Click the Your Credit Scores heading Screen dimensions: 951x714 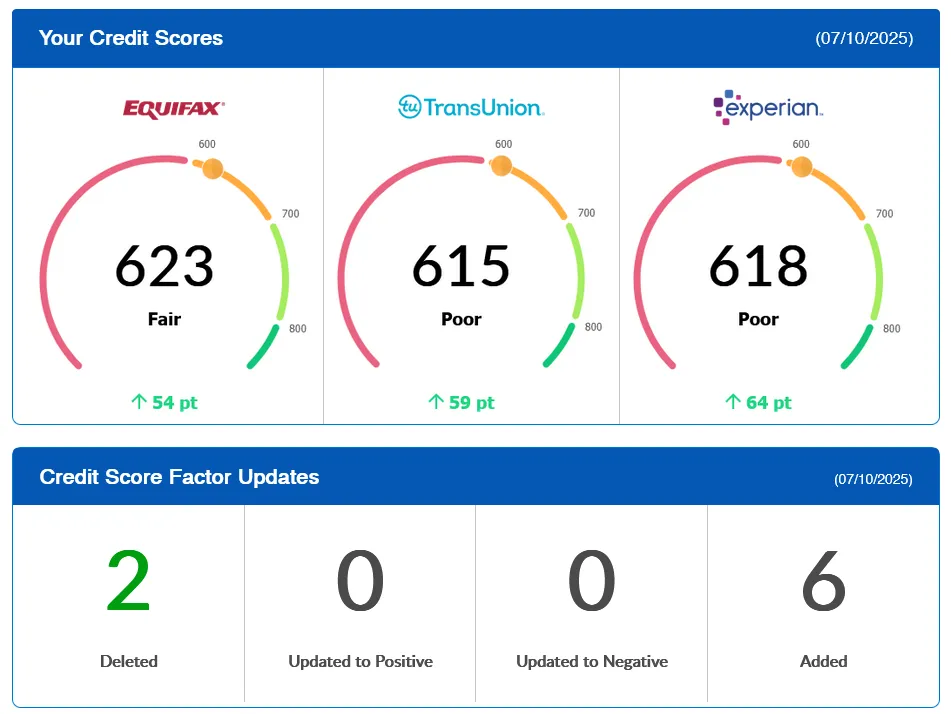coord(131,38)
